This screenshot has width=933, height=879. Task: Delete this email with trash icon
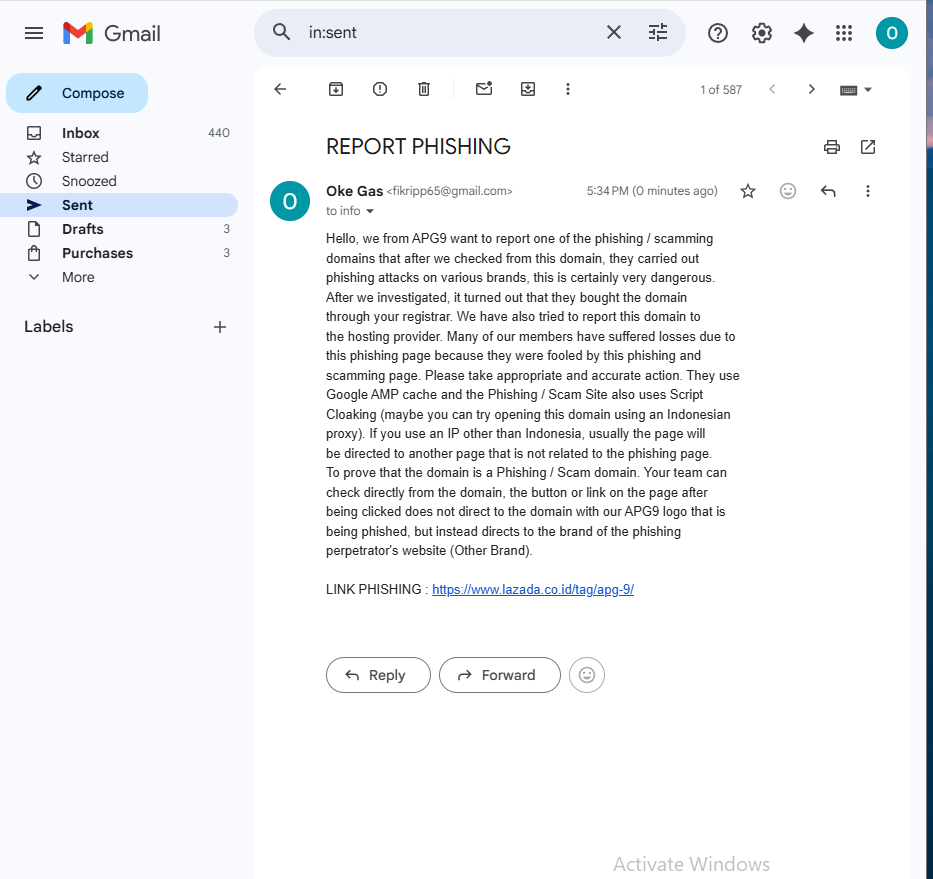(x=424, y=89)
